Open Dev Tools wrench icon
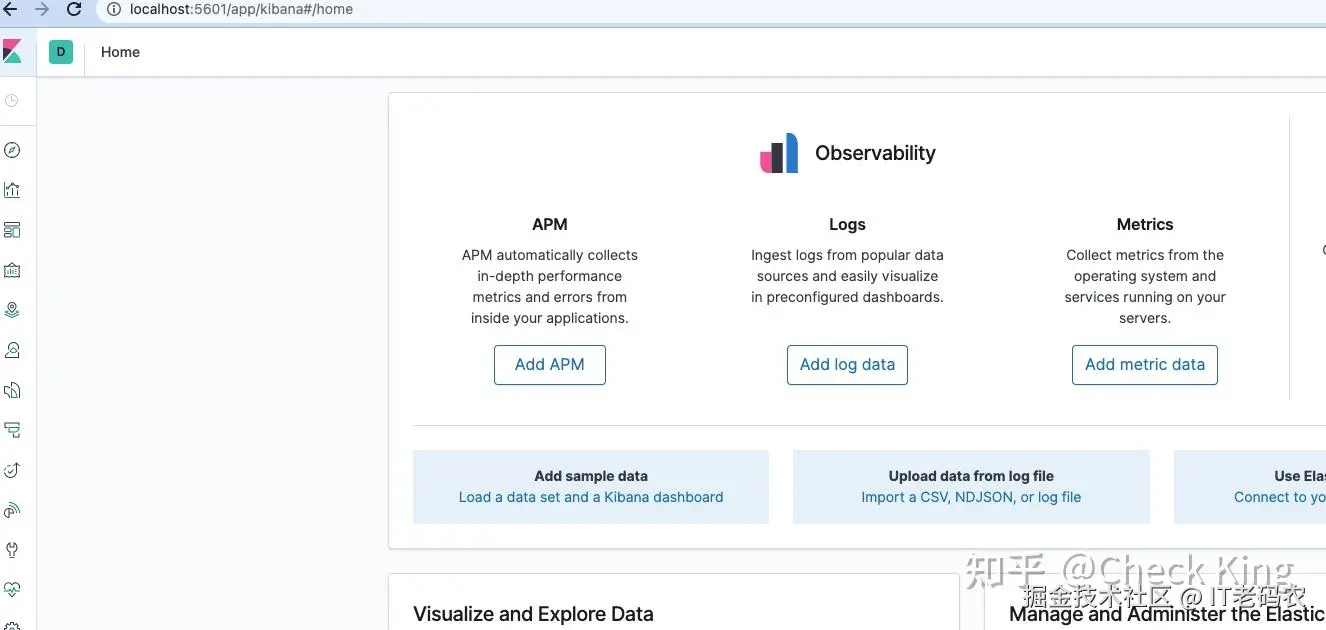The width and height of the screenshot is (1326, 630). pos(12,550)
